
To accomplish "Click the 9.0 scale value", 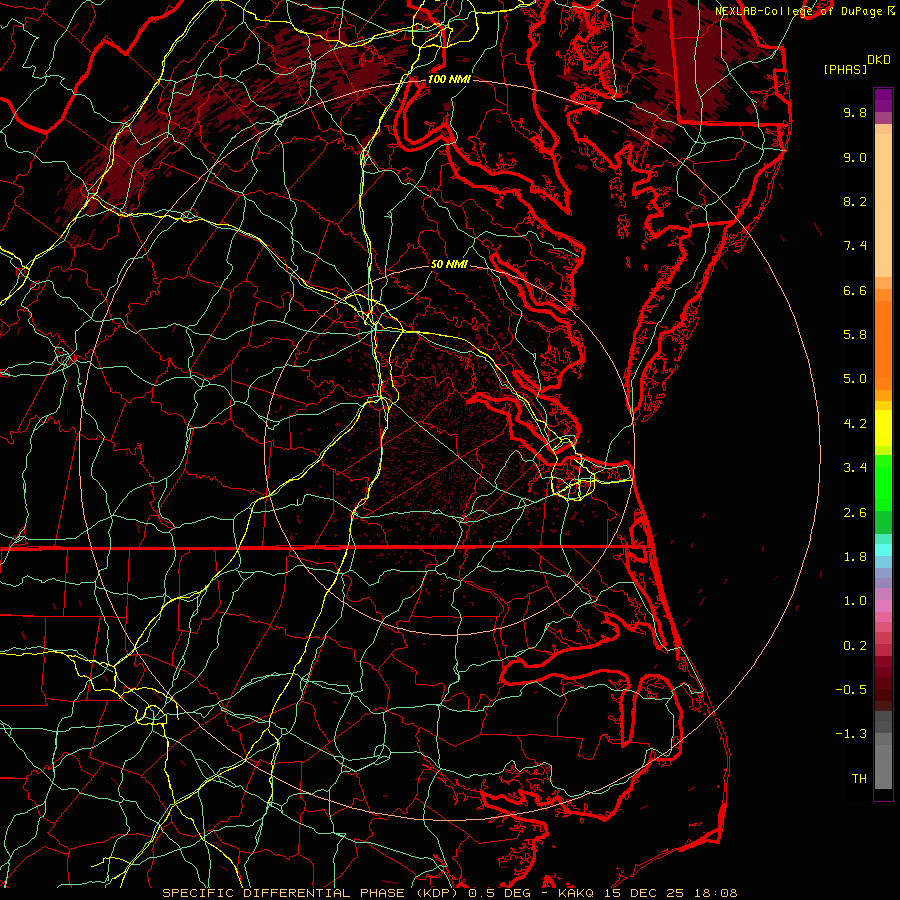I will click(855, 157).
